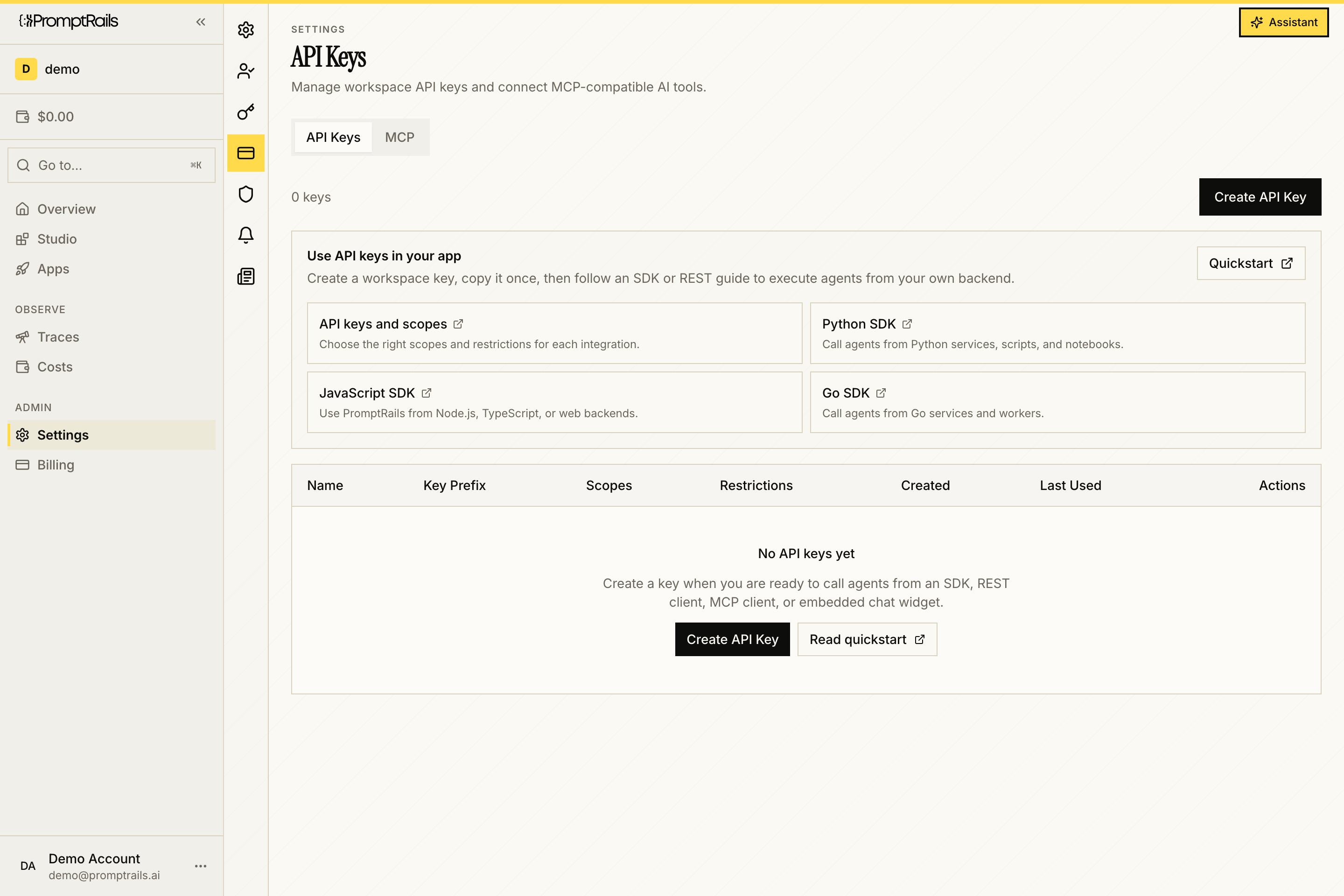Screen dimensions: 1344x896
Task: Click external link icon beside Go SDK
Action: click(881, 393)
